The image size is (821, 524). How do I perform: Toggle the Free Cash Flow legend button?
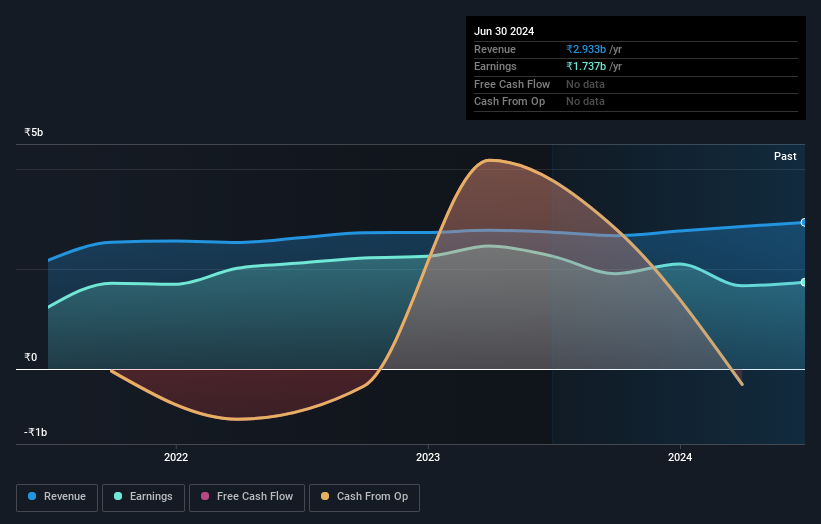pos(247,497)
